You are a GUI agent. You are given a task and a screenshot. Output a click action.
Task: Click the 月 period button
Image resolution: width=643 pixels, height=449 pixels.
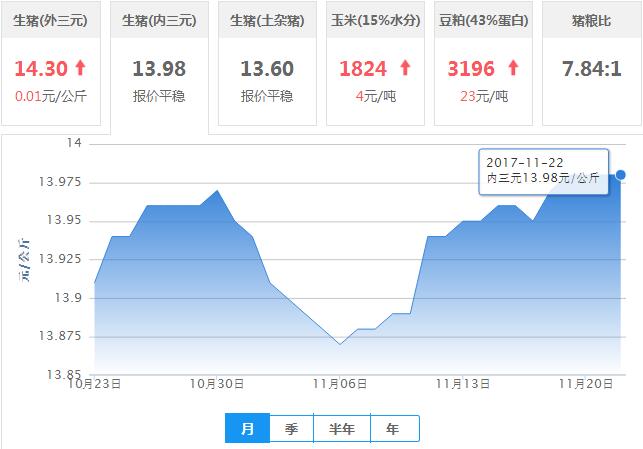click(247, 428)
